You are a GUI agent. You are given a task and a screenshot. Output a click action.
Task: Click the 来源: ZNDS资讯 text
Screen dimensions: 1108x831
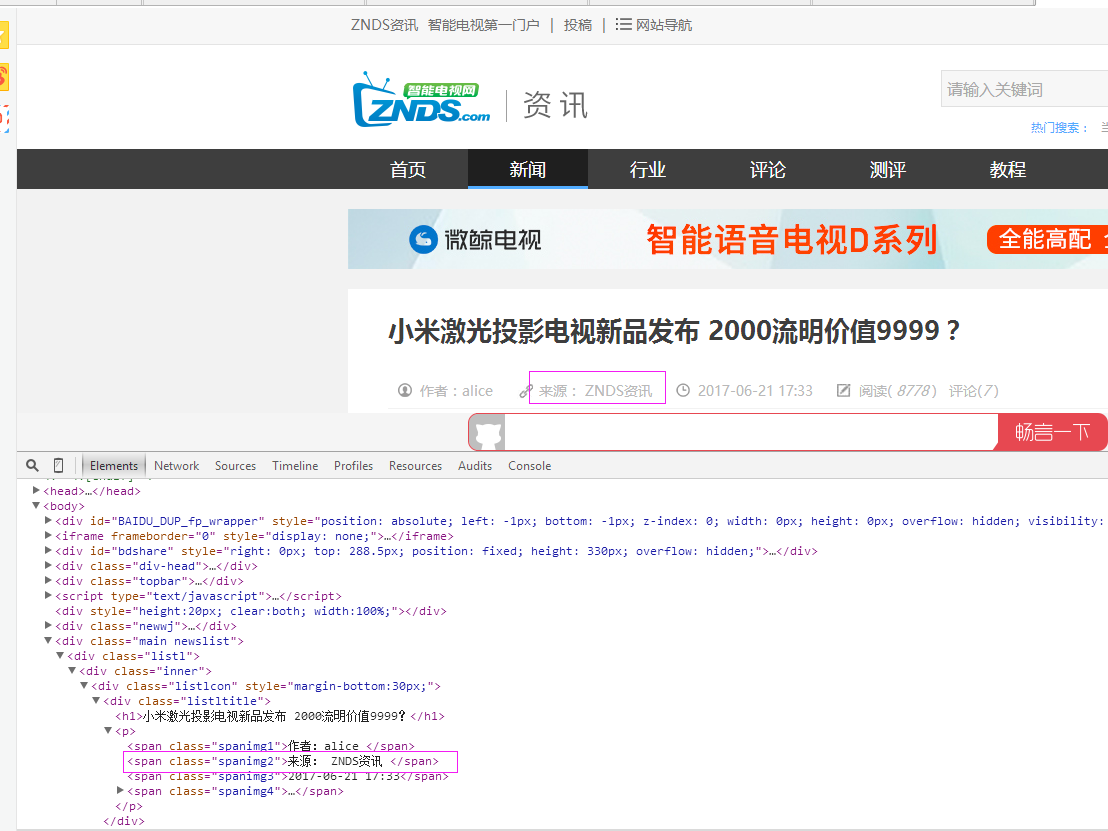(596, 391)
